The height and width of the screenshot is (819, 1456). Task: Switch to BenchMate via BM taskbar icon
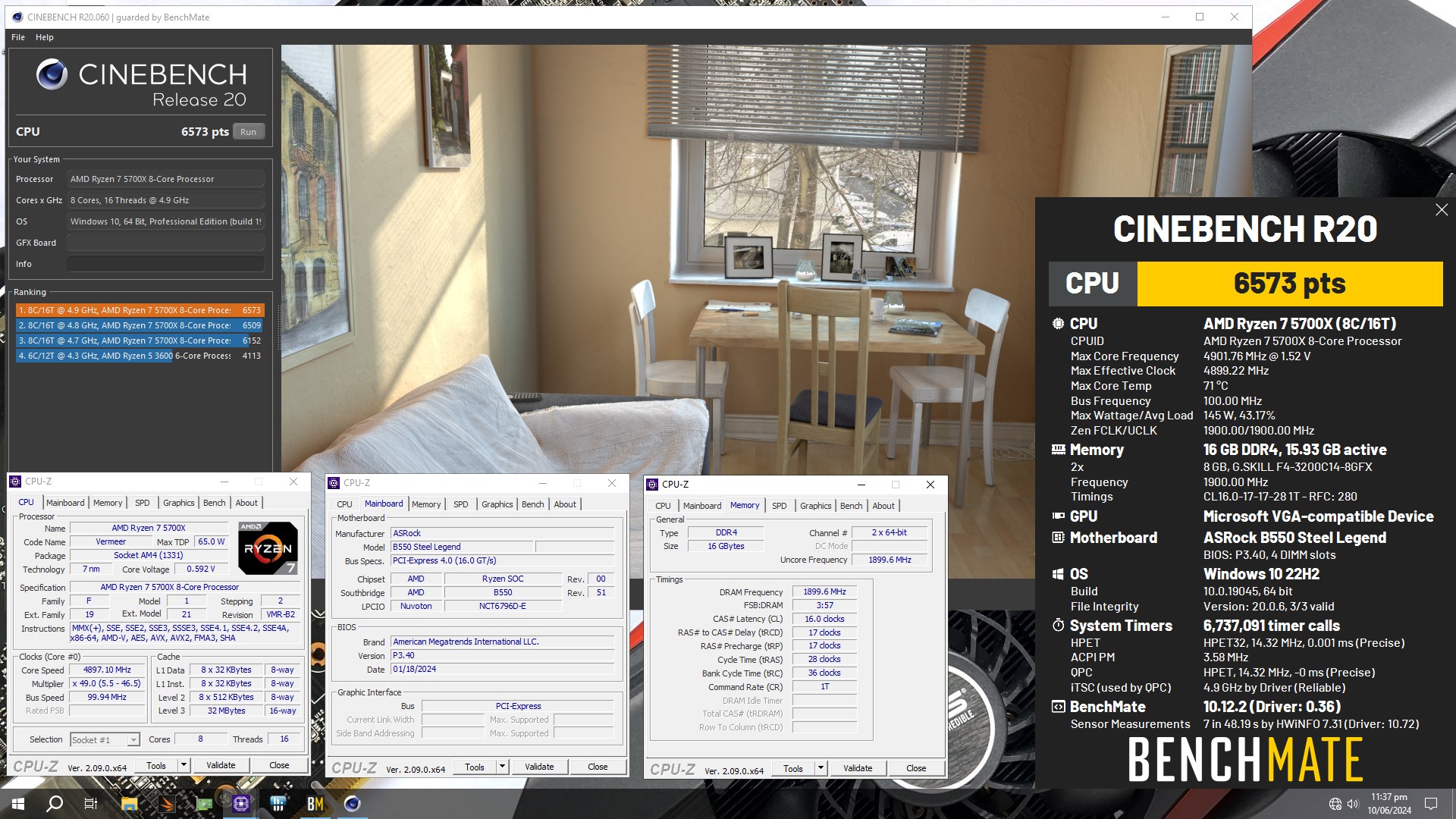click(x=315, y=804)
